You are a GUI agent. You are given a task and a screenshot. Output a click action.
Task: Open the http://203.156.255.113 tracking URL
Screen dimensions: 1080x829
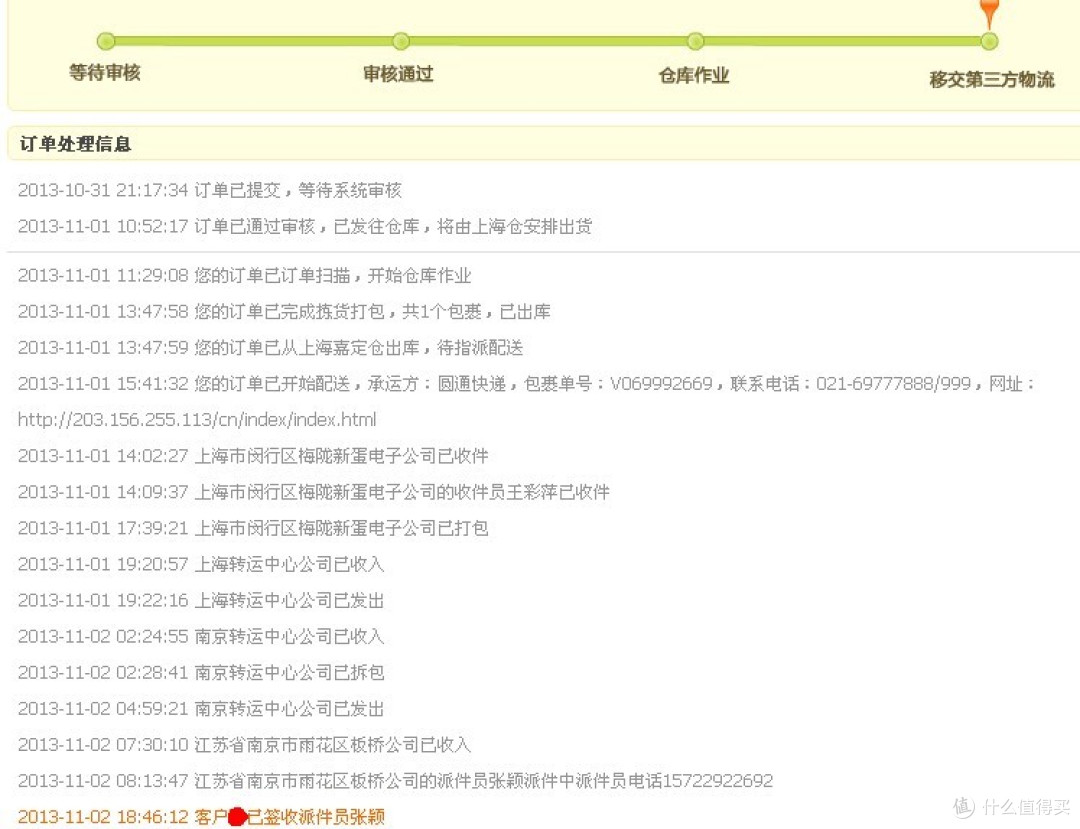pyautogui.click(x=197, y=419)
